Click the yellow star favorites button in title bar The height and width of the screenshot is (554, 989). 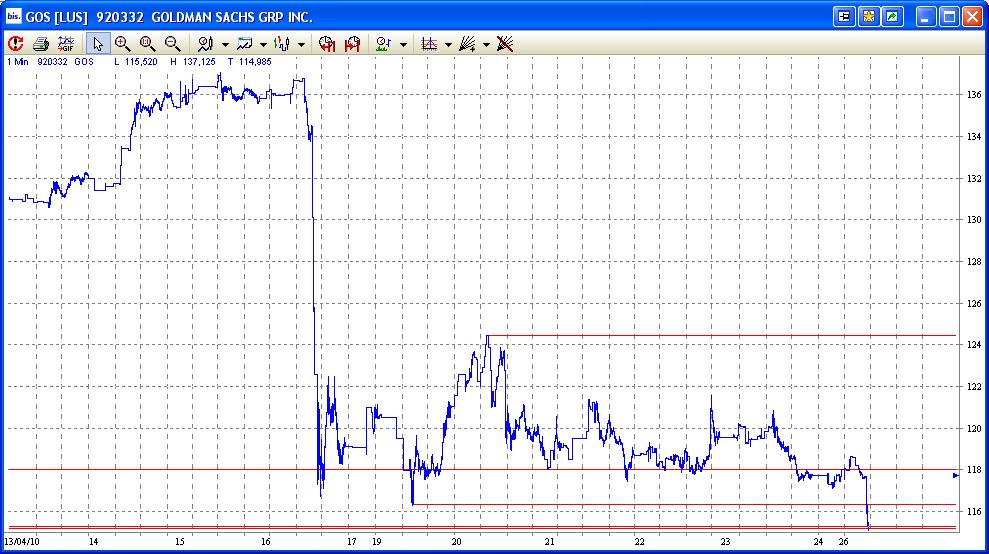click(868, 16)
